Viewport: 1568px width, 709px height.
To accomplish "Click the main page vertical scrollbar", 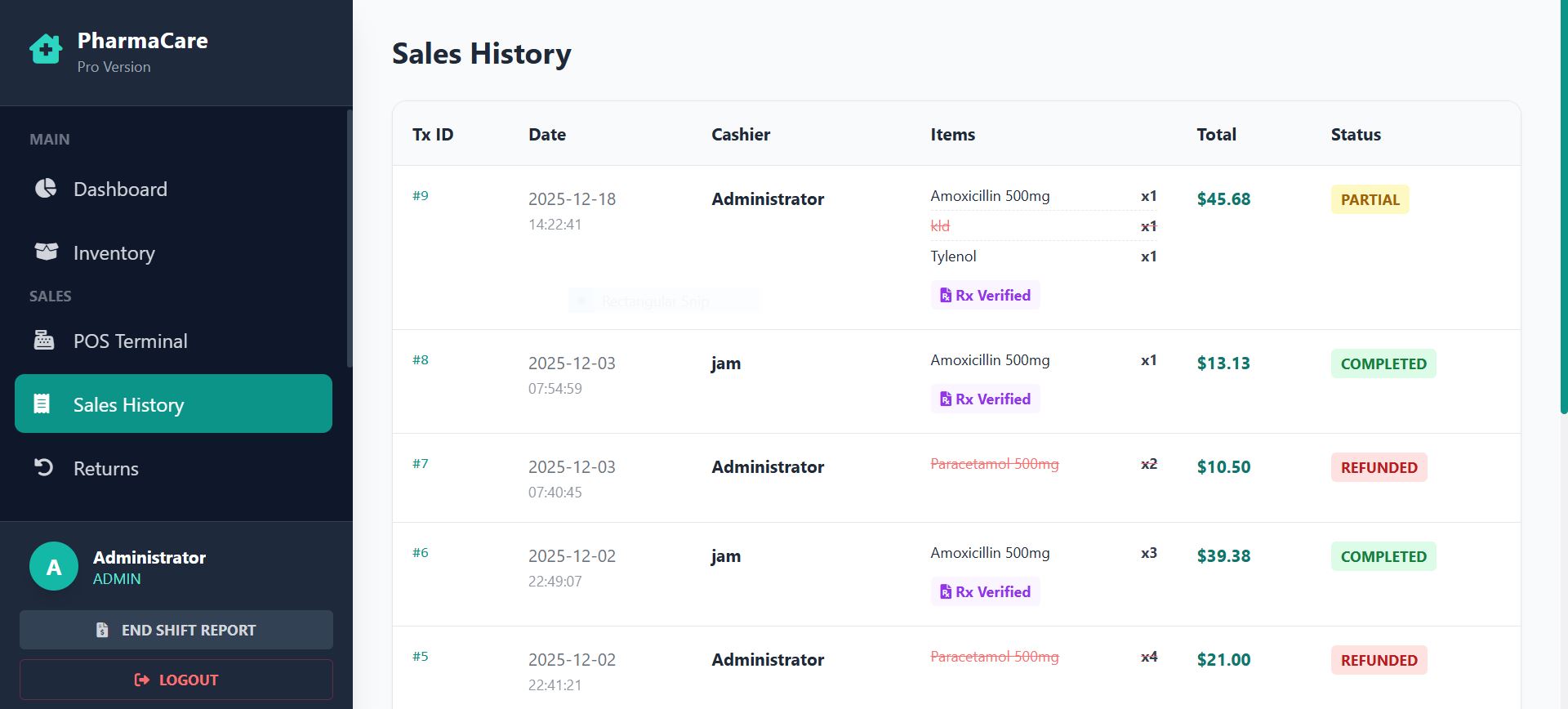I will [1564, 207].
